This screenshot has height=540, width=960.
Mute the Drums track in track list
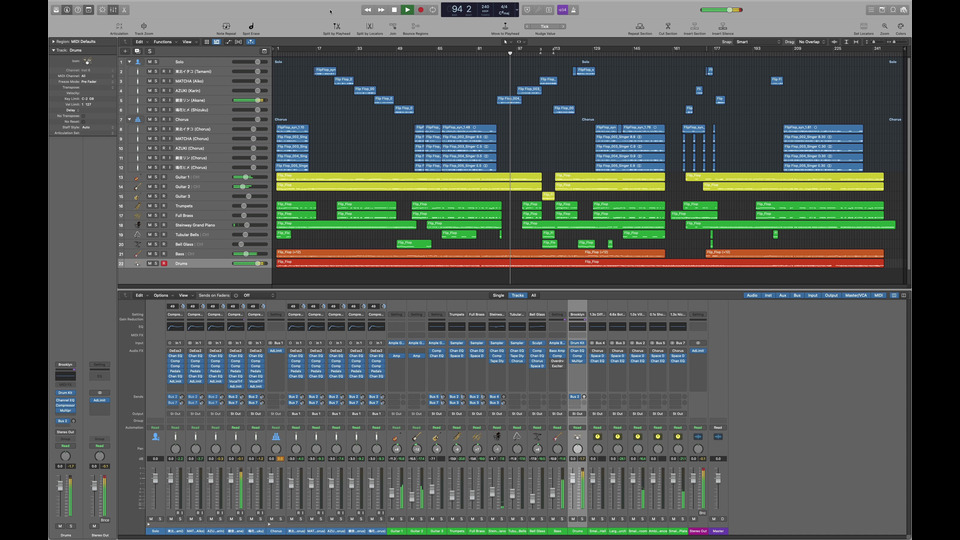[x=149, y=264]
